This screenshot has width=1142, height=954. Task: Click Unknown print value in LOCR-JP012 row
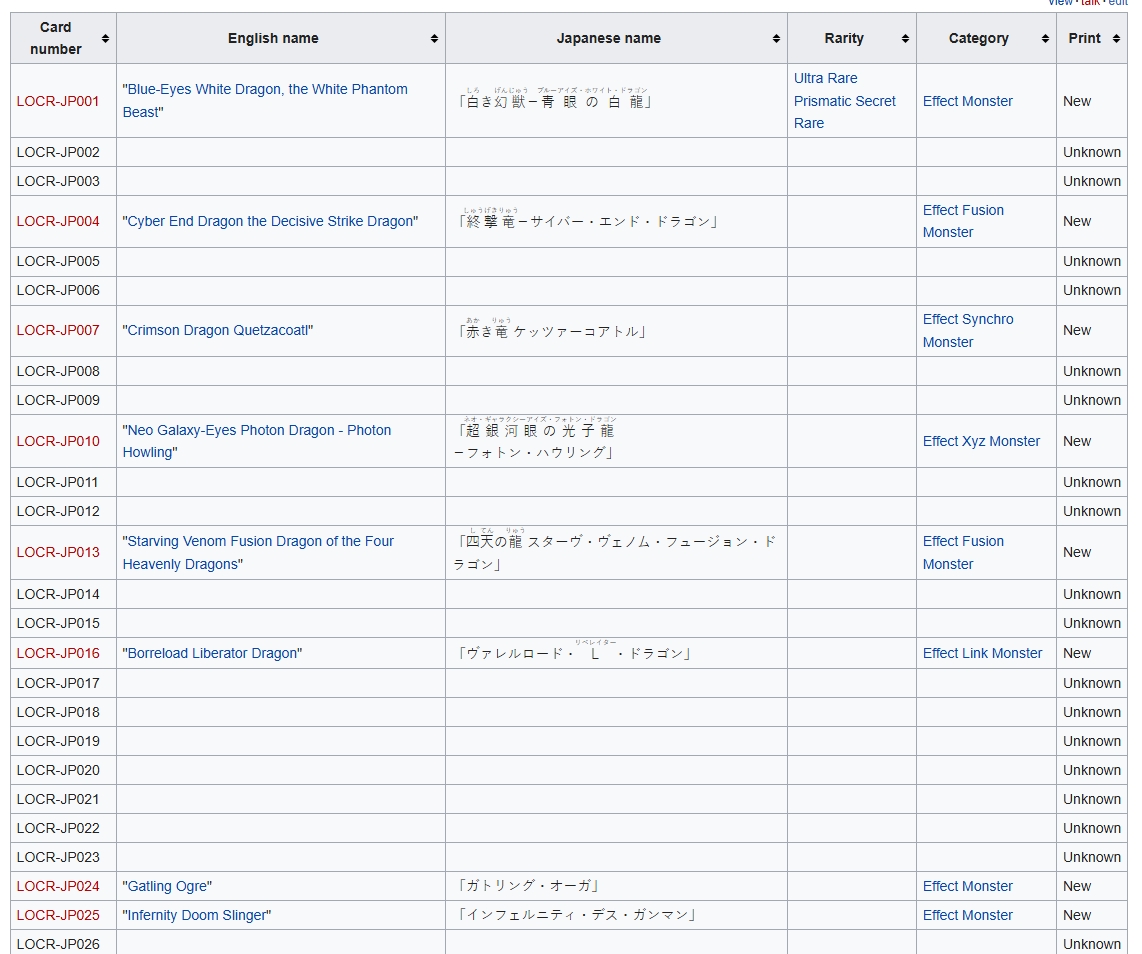[1092, 511]
